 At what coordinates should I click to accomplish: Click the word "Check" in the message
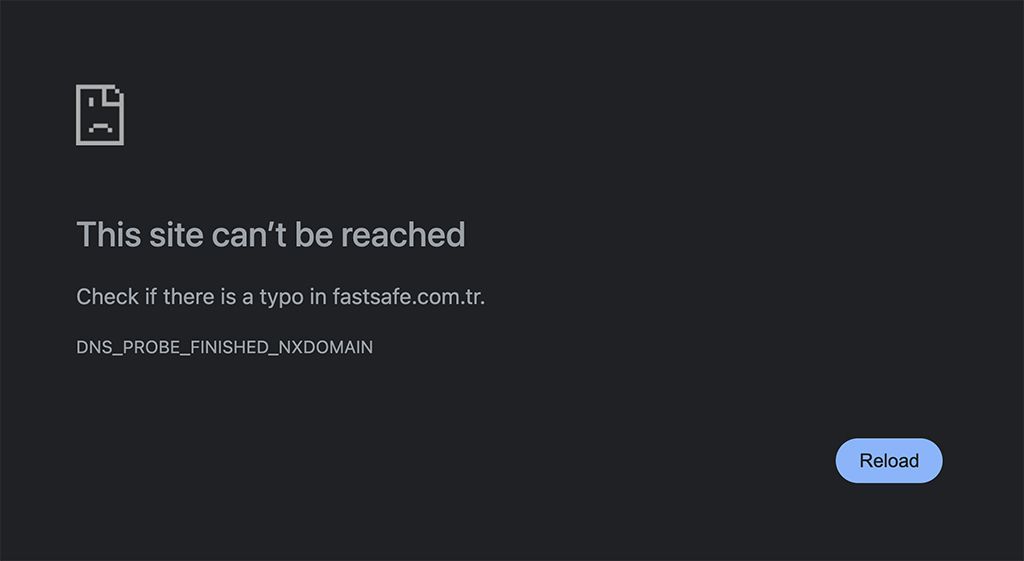108,297
